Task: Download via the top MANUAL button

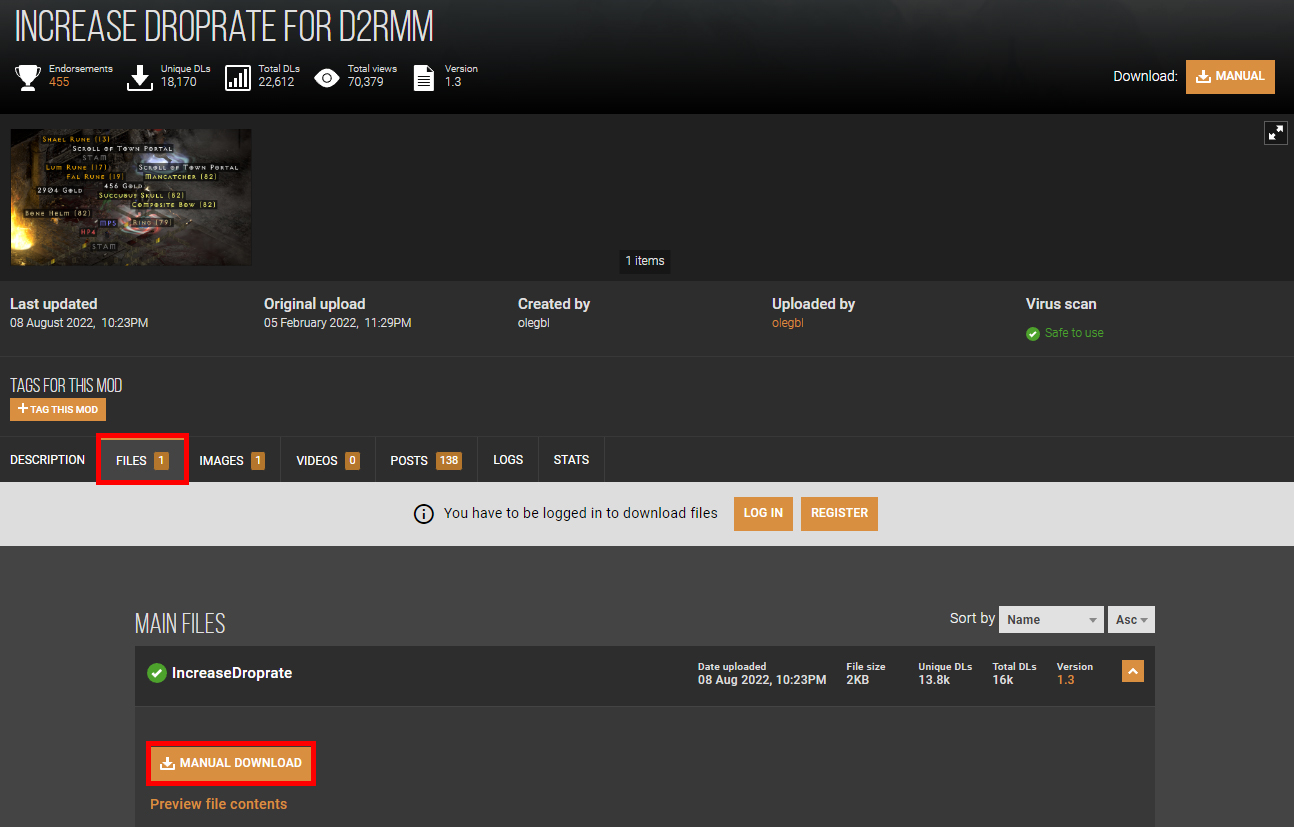Action: [1230, 77]
